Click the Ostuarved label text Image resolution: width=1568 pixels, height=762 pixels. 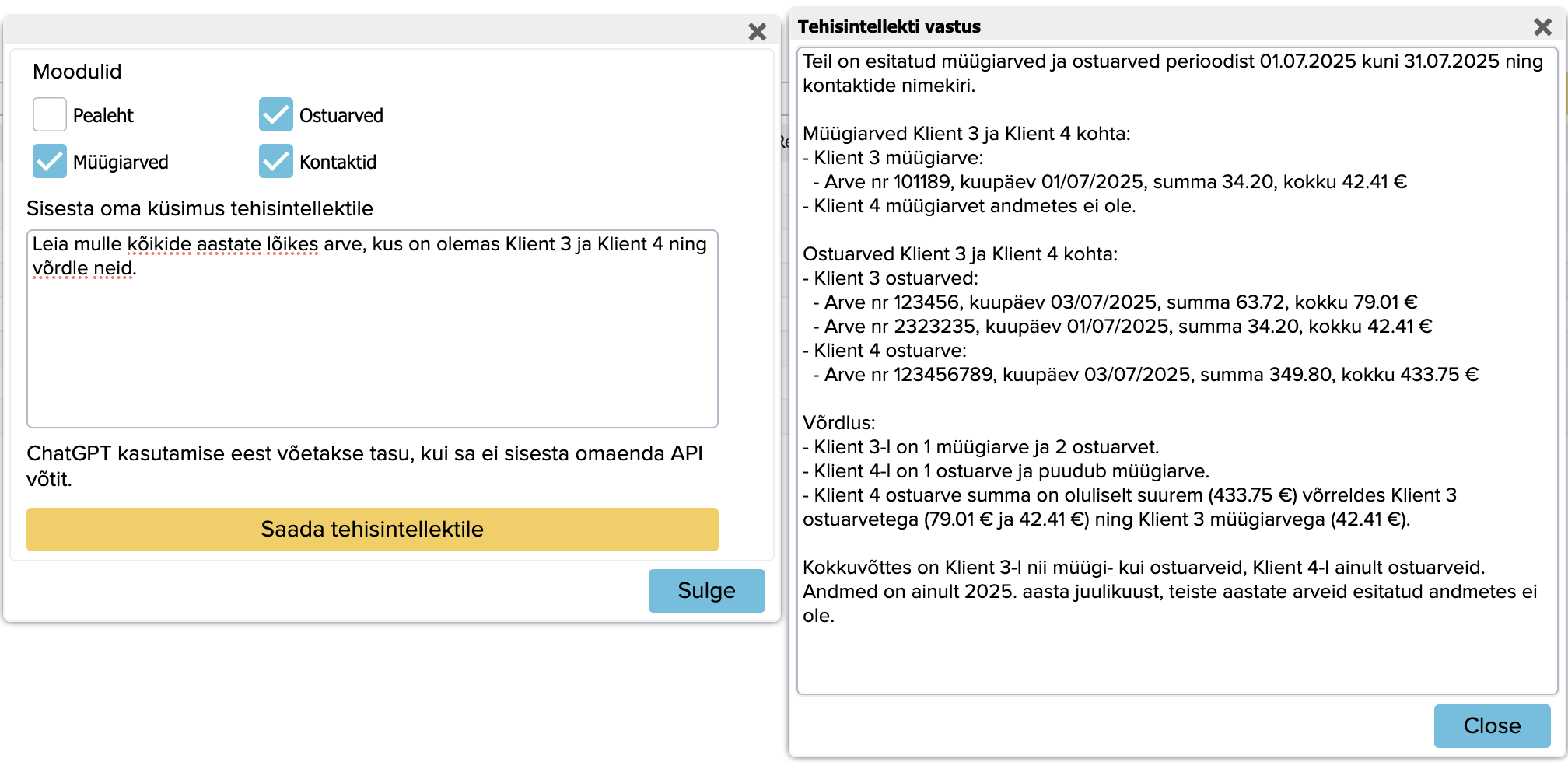pyautogui.click(x=341, y=116)
